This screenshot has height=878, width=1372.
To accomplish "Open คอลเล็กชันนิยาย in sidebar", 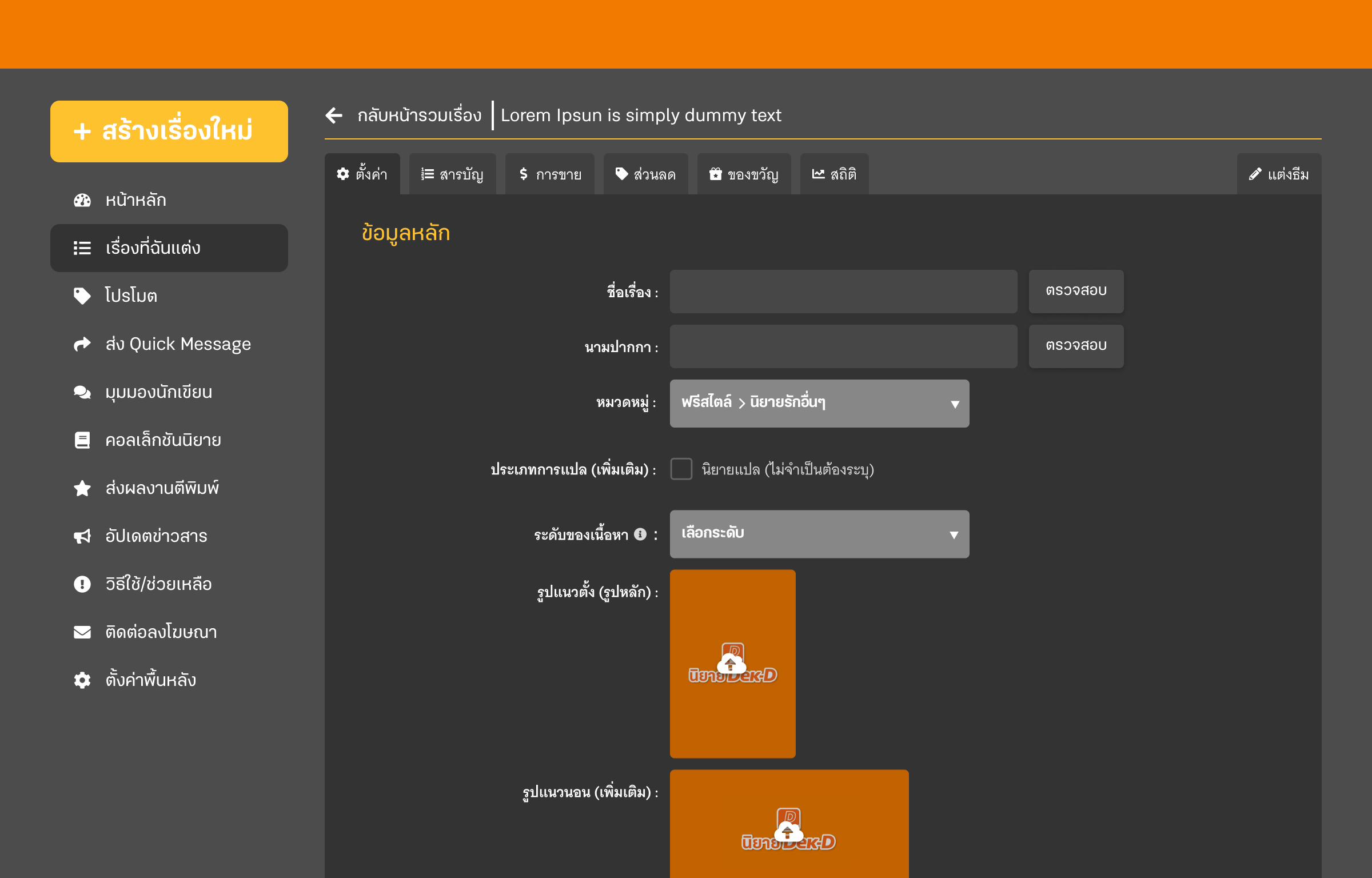I will (169, 440).
